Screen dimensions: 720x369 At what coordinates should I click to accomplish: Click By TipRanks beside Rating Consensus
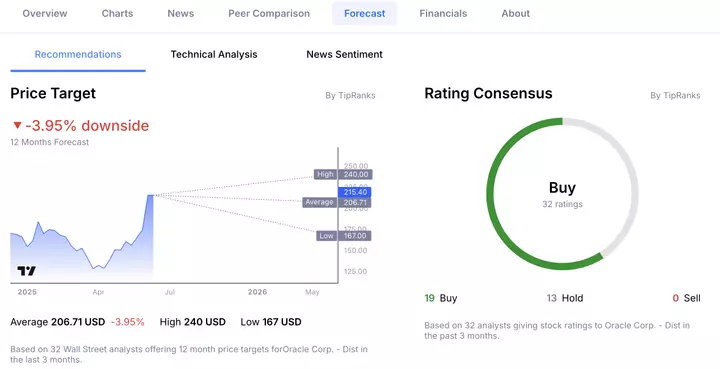tap(675, 95)
